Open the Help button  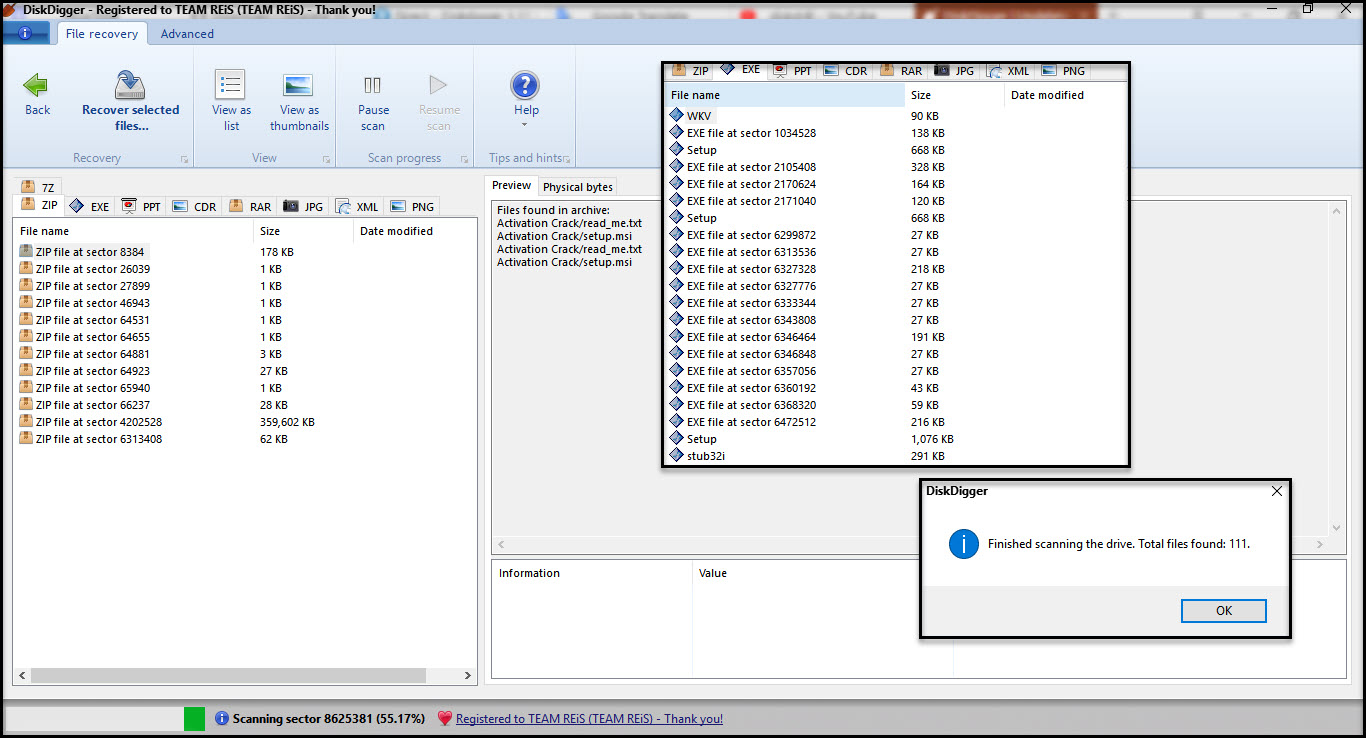[525, 96]
